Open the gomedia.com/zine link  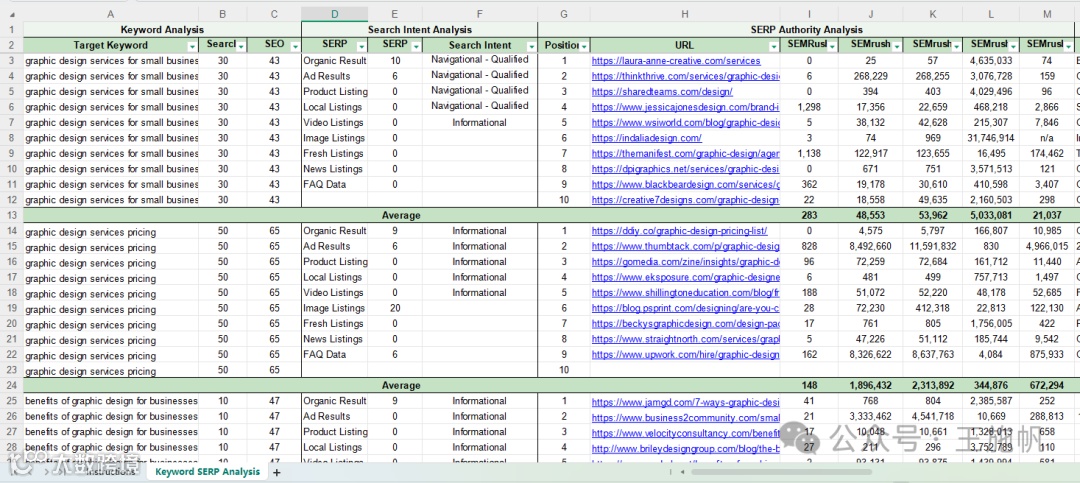click(685, 262)
